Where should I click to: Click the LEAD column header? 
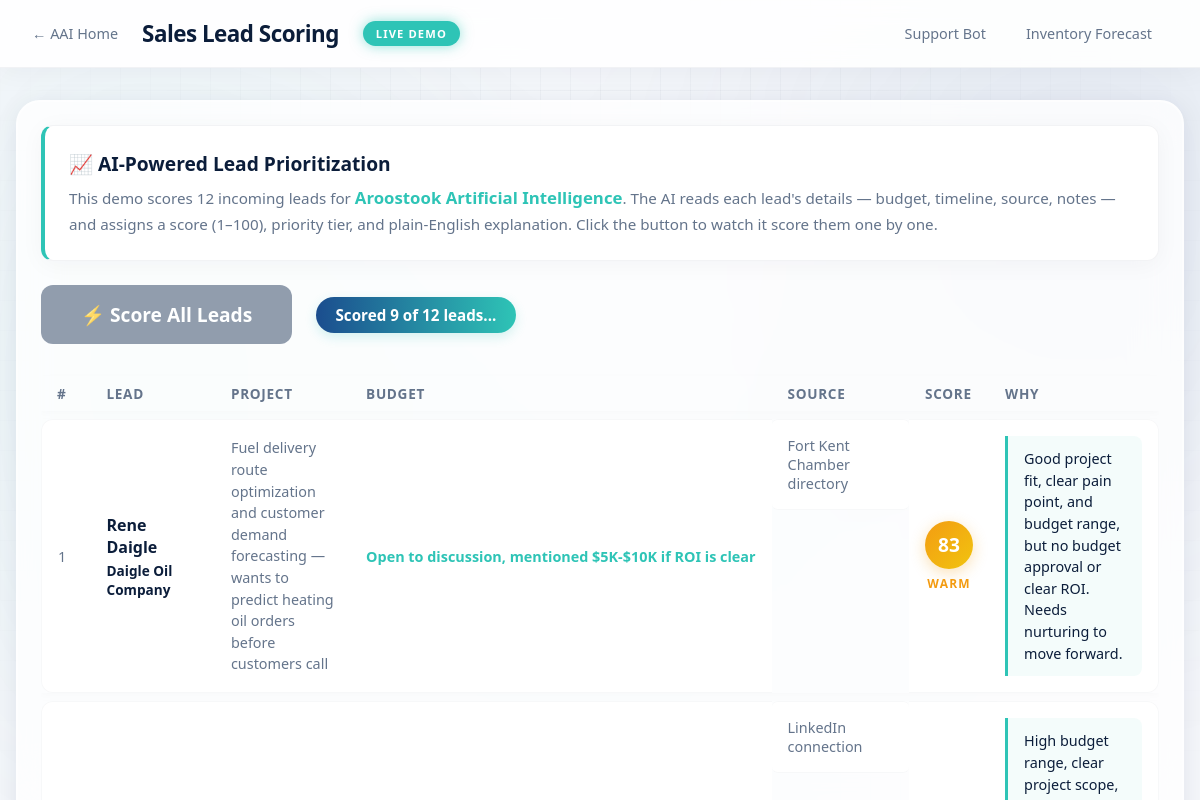pos(125,394)
